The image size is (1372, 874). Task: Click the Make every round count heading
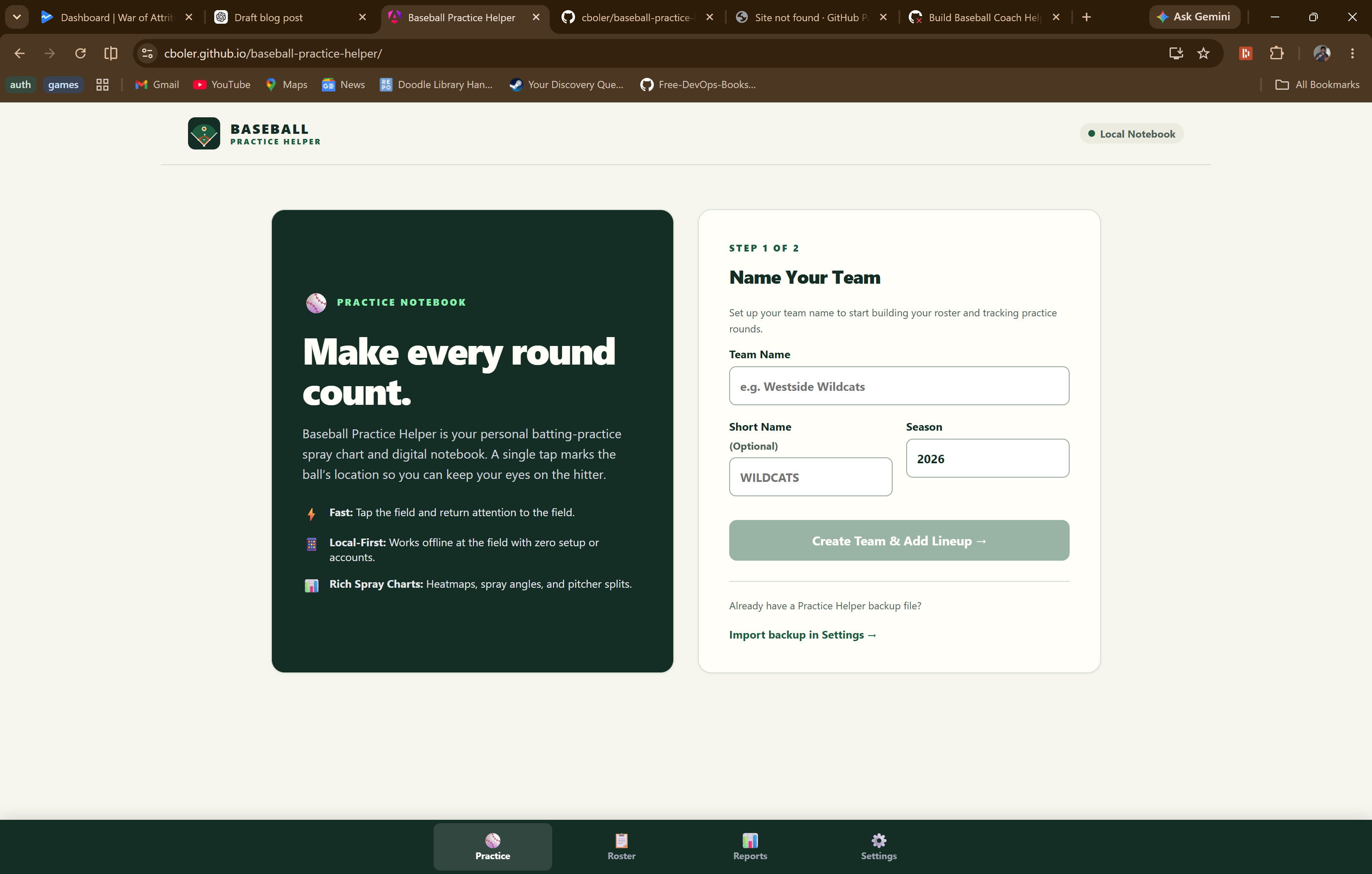point(459,371)
